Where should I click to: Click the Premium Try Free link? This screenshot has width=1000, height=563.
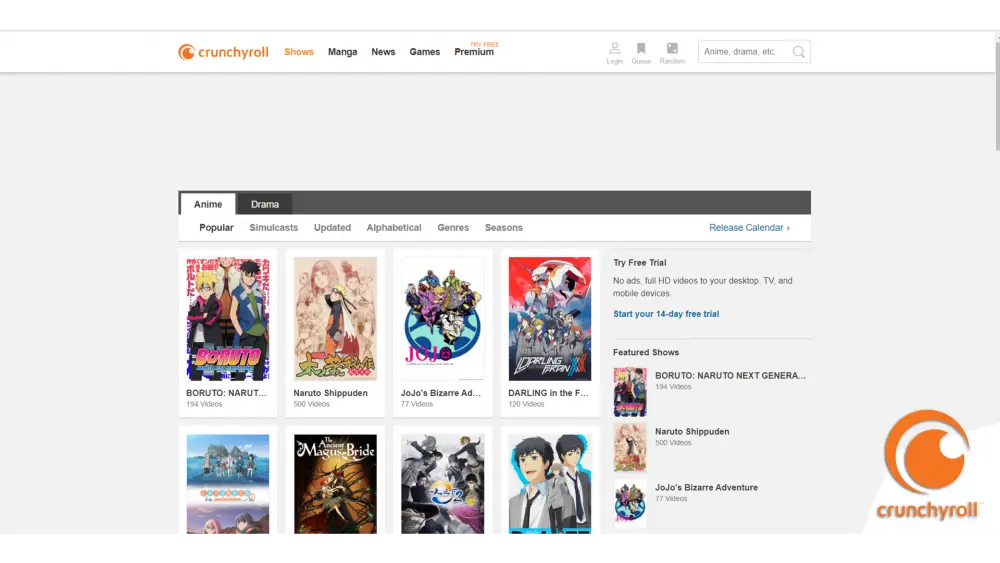474,52
